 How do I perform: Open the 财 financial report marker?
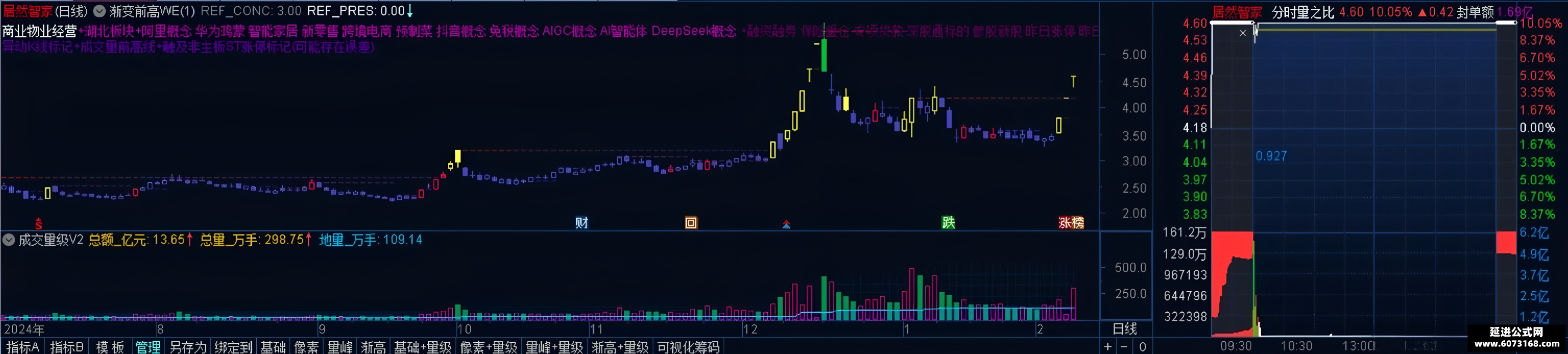tap(581, 223)
